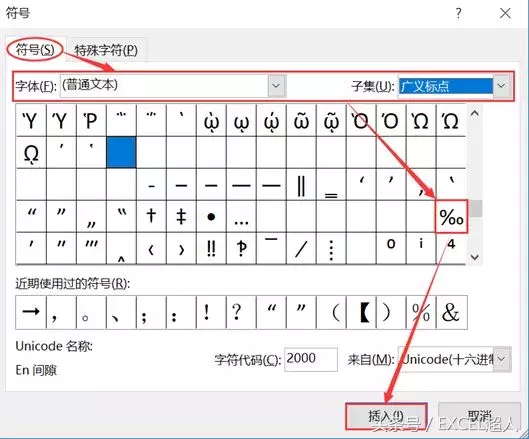Select the exclamation mark in recent symbols
Image resolution: width=529 pixels, height=439 pixels.
(x=211, y=312)
